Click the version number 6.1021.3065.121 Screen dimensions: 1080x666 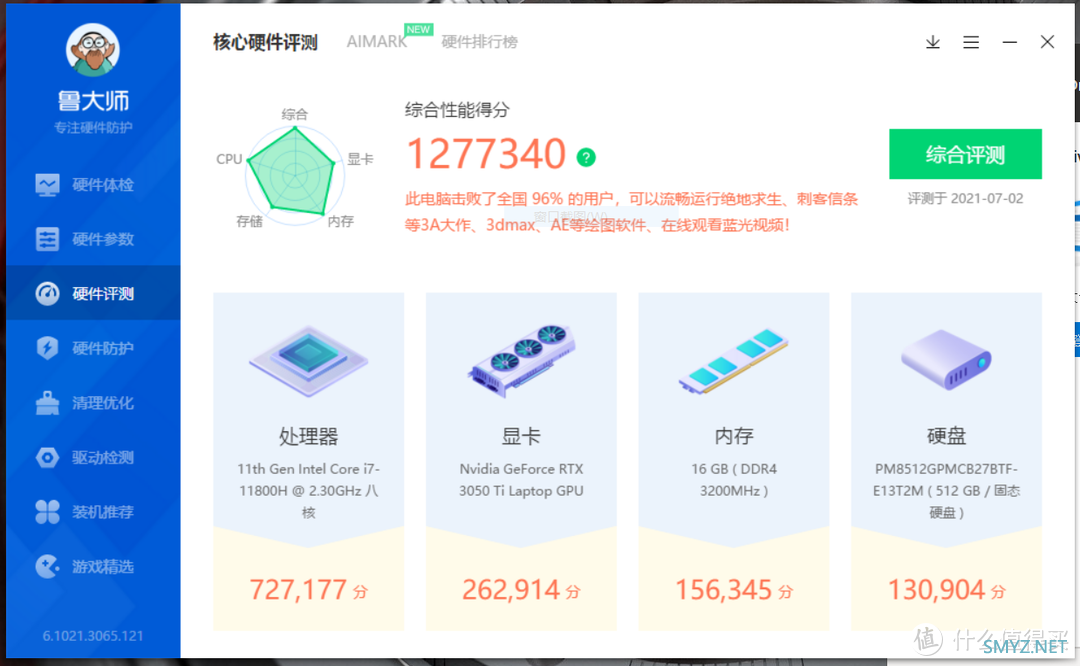(93, 636)
